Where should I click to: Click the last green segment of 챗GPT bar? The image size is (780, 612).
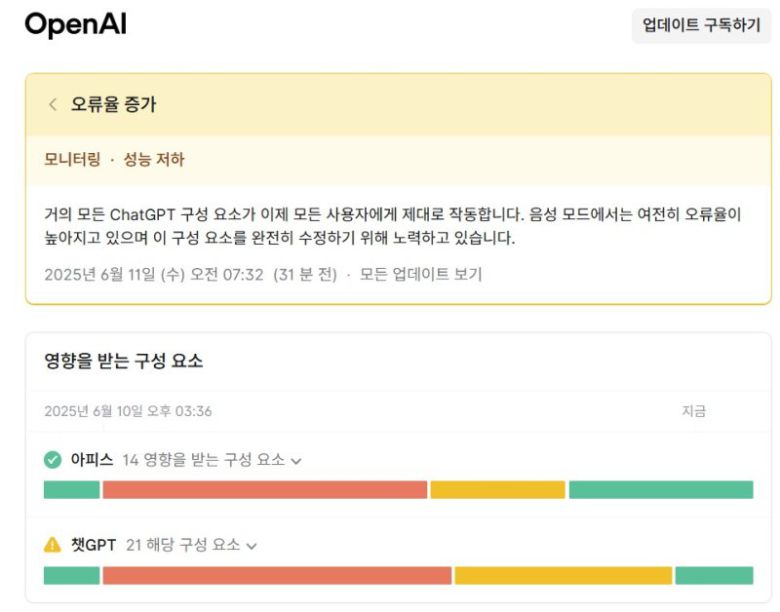click(713, 576)
